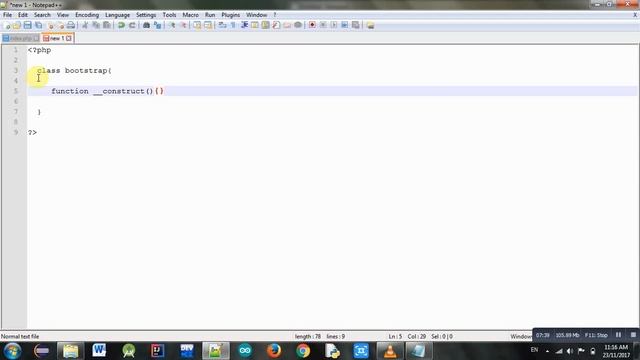Click the X at the menu bar's right end
This screenshot has width=640, height=360.
pos(635,15)
